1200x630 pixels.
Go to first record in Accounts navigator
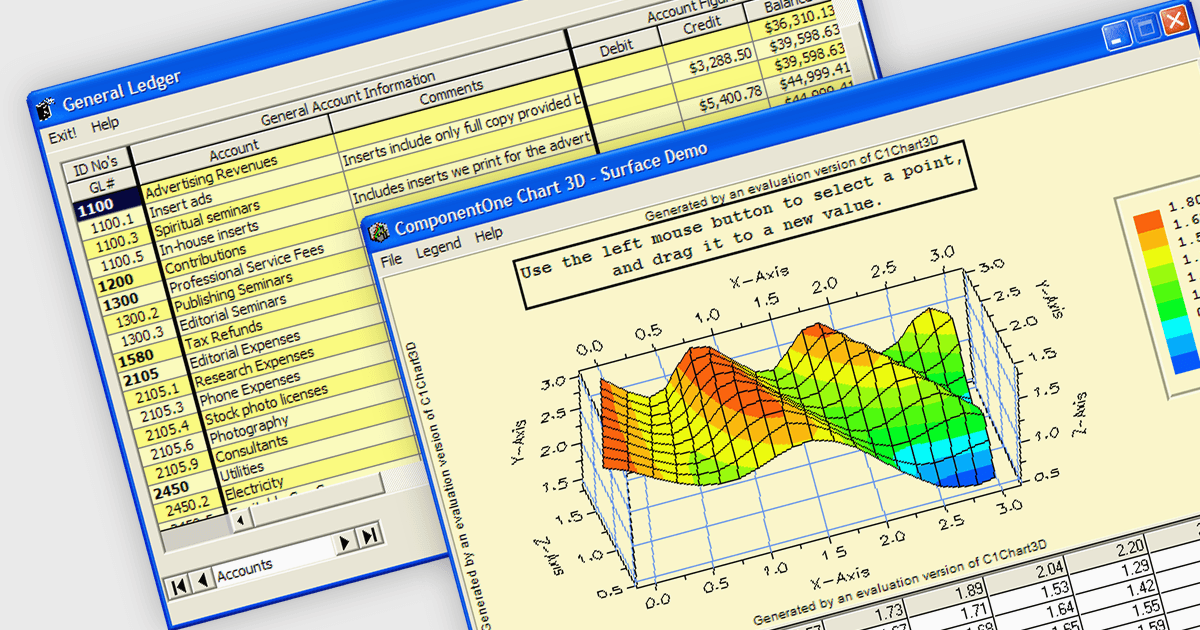click(179, 586)
